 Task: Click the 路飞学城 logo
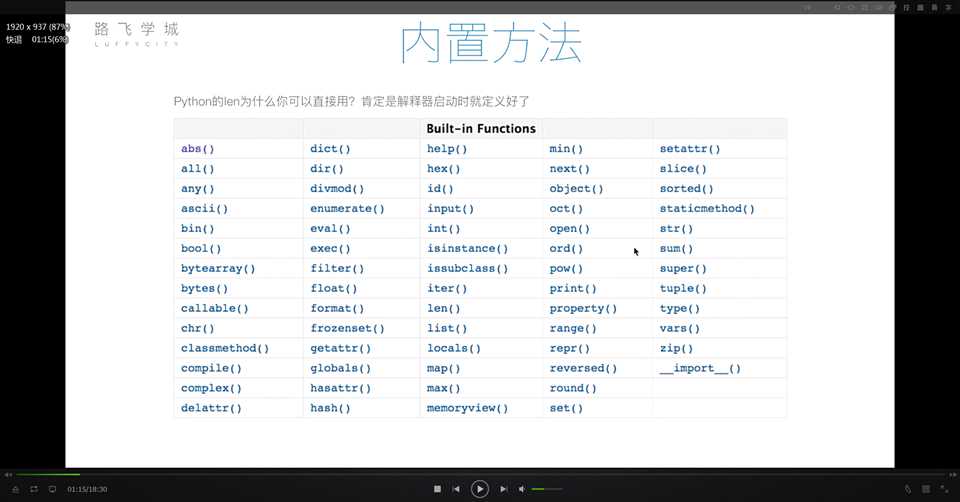click(x=137, y=34)
